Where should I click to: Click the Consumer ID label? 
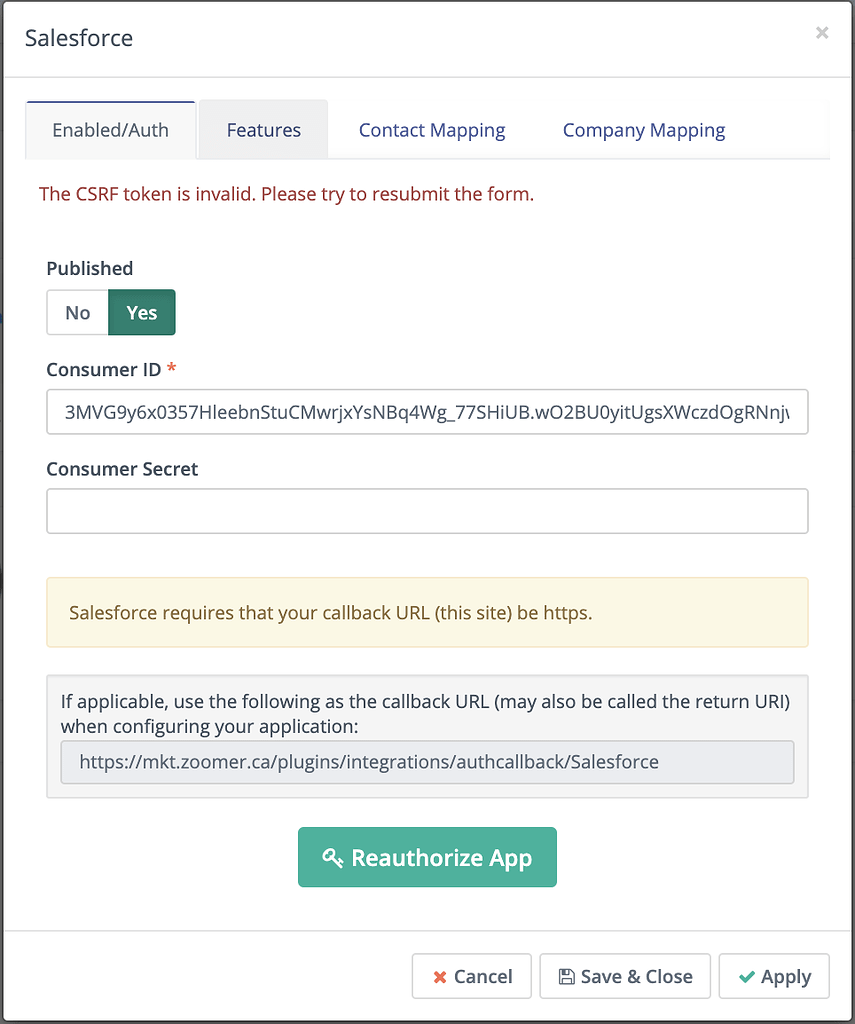pyautogui.click(x=104, y=370)
